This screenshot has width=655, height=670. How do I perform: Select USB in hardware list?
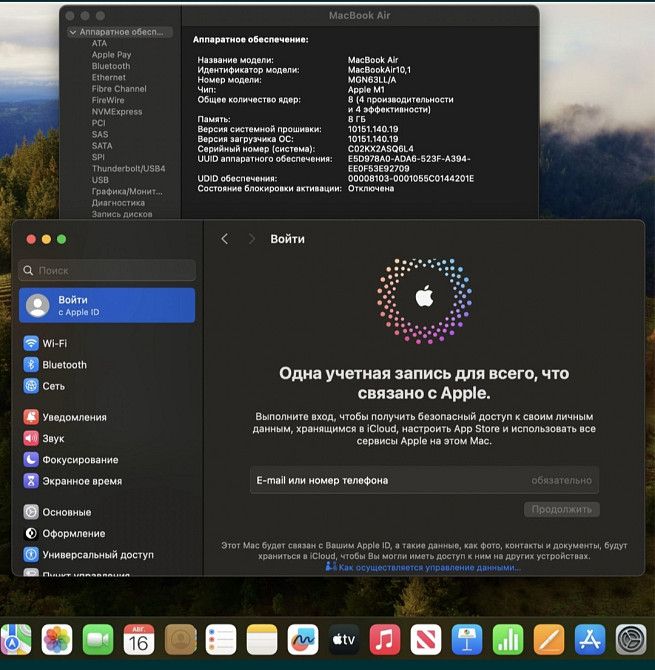pyautogui.click(x=100, y=180)
